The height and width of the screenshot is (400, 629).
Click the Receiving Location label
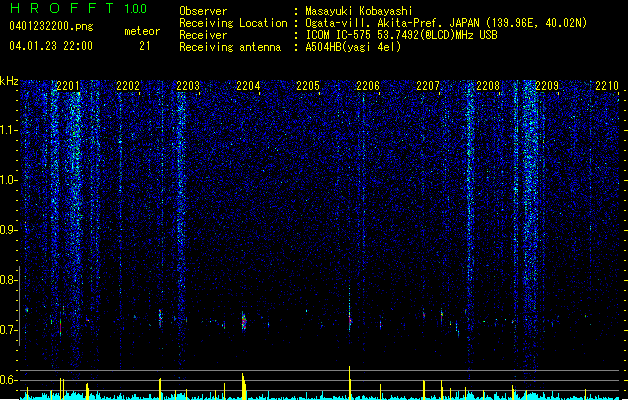pos(233,23)
